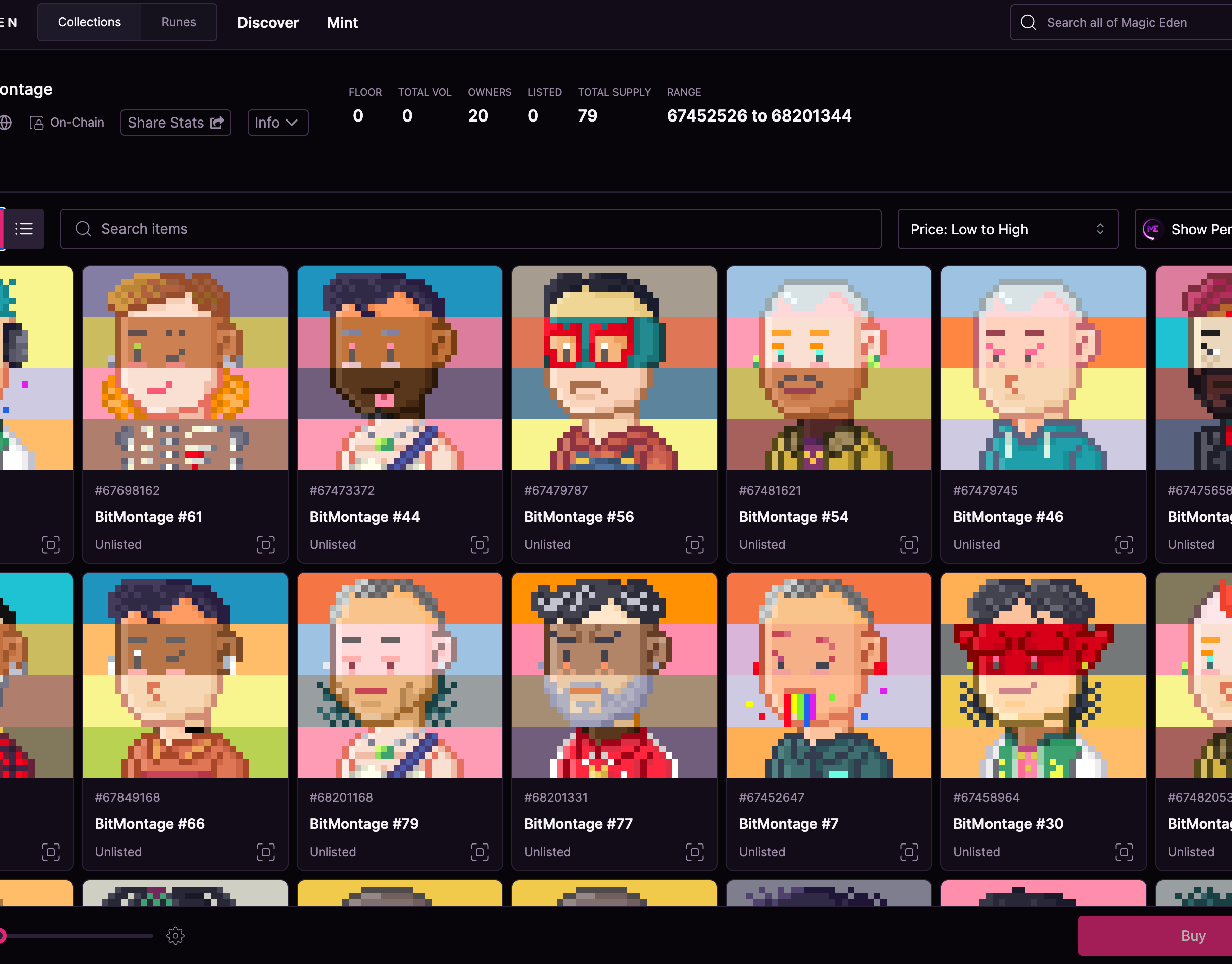Viewport: 1232px width, 964px height.
Task: Select Collections toggle option
Action: [89, 22]
